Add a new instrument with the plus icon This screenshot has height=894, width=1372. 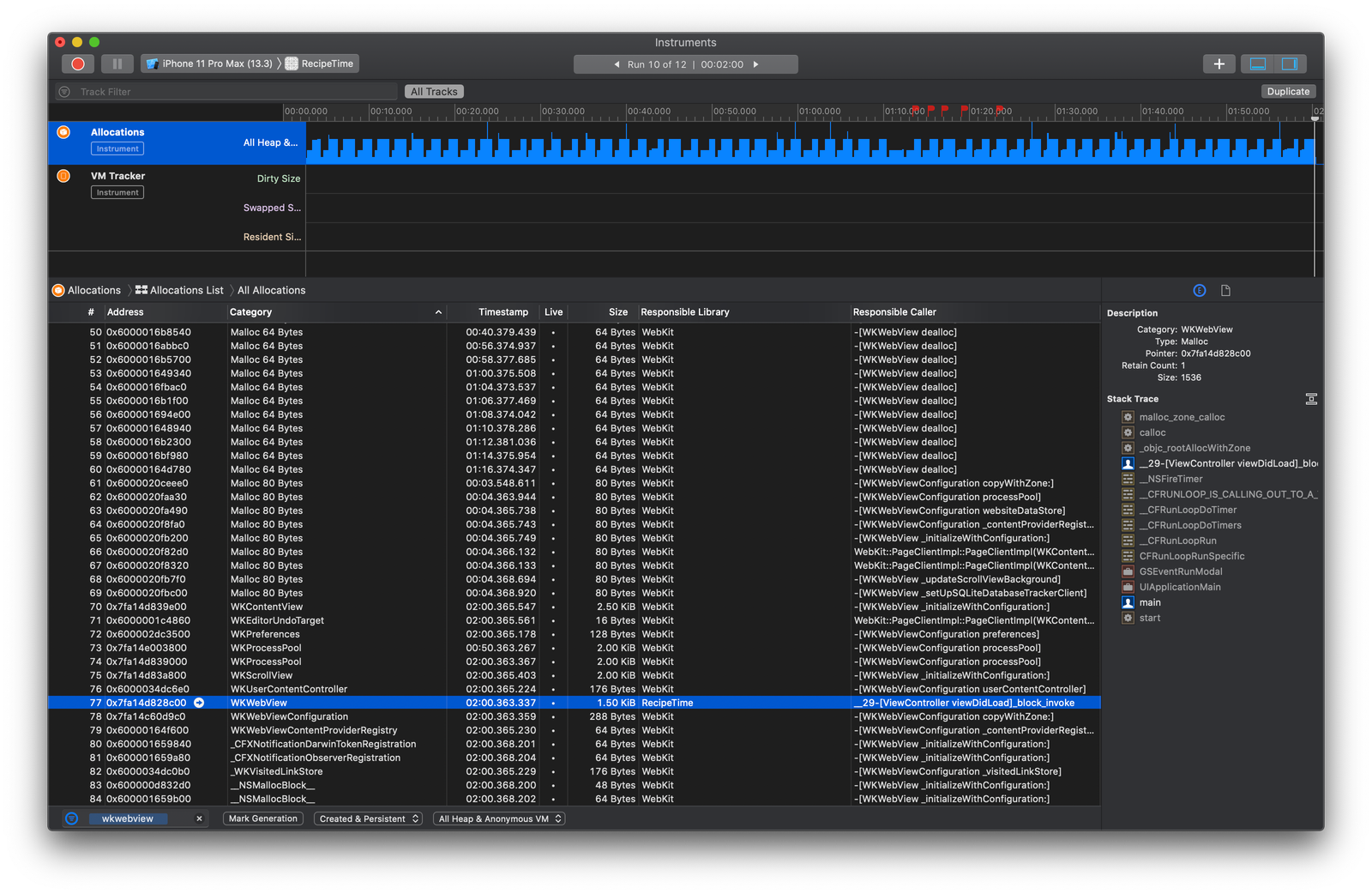pyautogui.click(x=1219, y=63)
